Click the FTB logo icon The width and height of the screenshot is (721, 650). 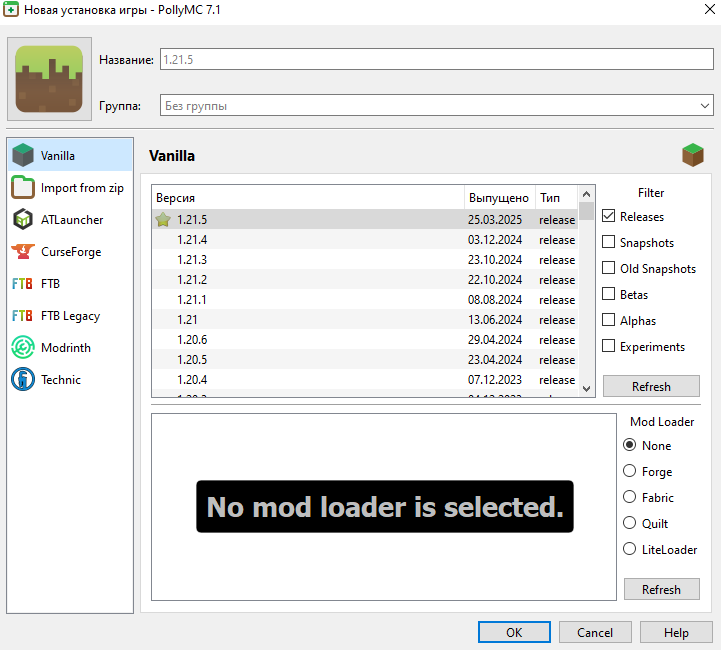pos(23,284)
